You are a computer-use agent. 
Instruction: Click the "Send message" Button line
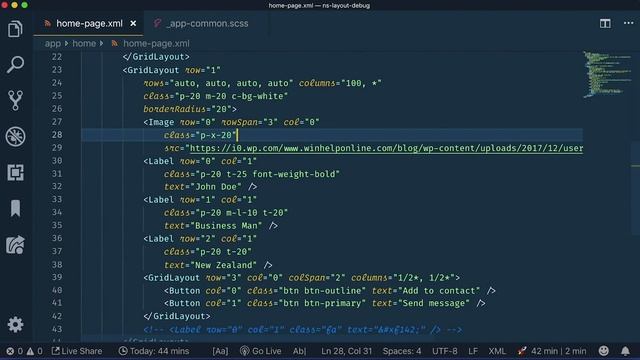pyautogui.click(x=324, y=303)
